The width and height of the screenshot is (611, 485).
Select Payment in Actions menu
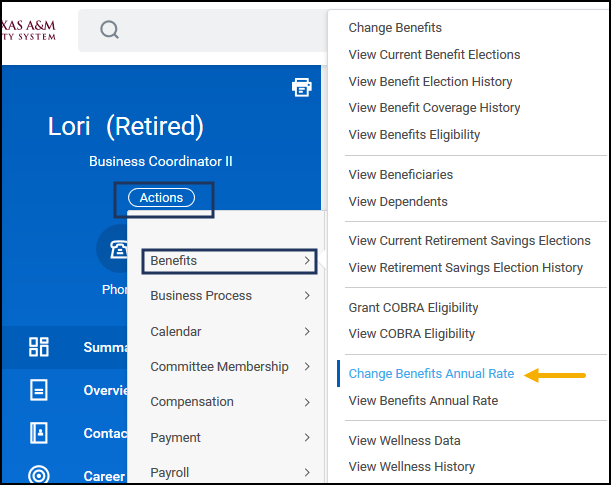pos(175,438)
